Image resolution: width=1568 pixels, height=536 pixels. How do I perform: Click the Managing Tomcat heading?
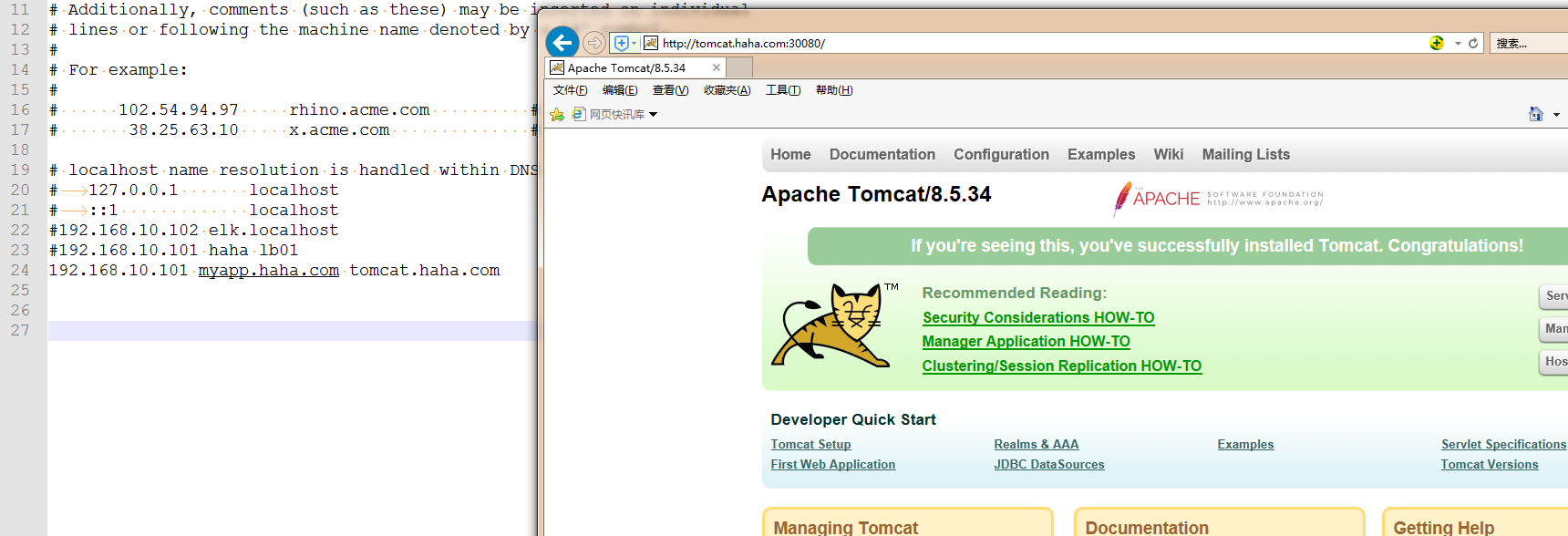[845, 527]
